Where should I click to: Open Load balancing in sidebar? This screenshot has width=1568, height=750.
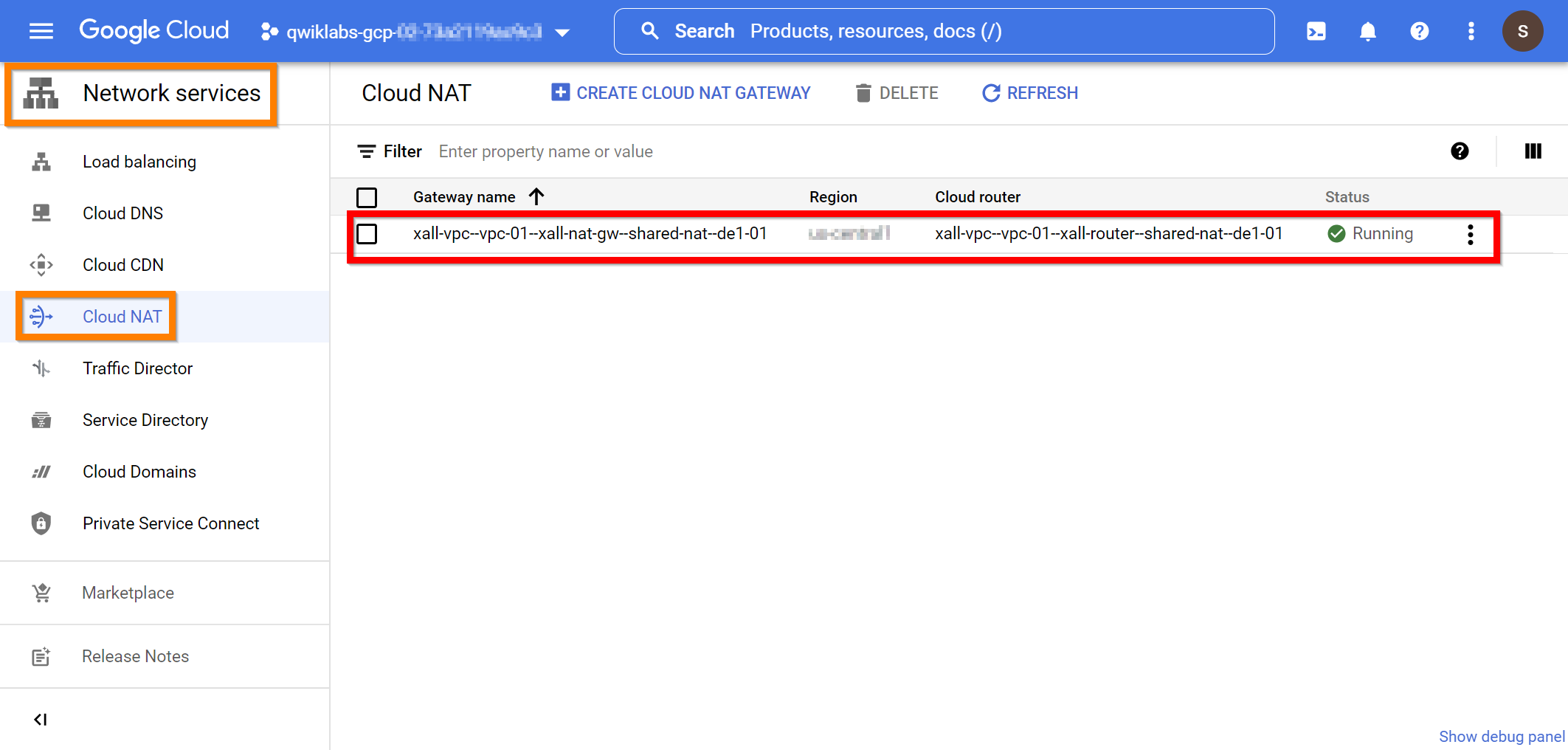139,162
